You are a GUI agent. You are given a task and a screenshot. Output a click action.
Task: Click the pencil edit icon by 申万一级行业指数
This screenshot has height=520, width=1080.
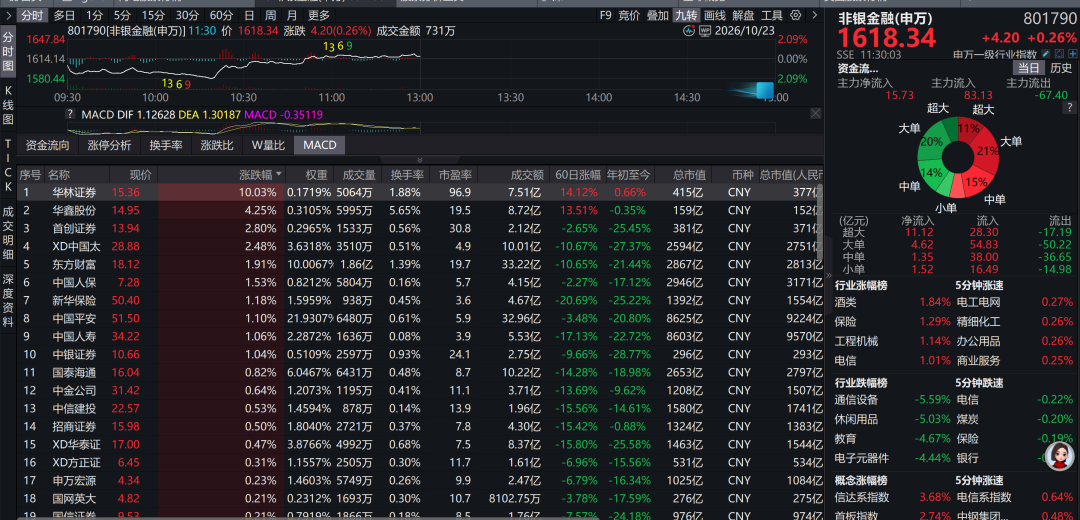pyautogui.click(x=1046, y=54)
